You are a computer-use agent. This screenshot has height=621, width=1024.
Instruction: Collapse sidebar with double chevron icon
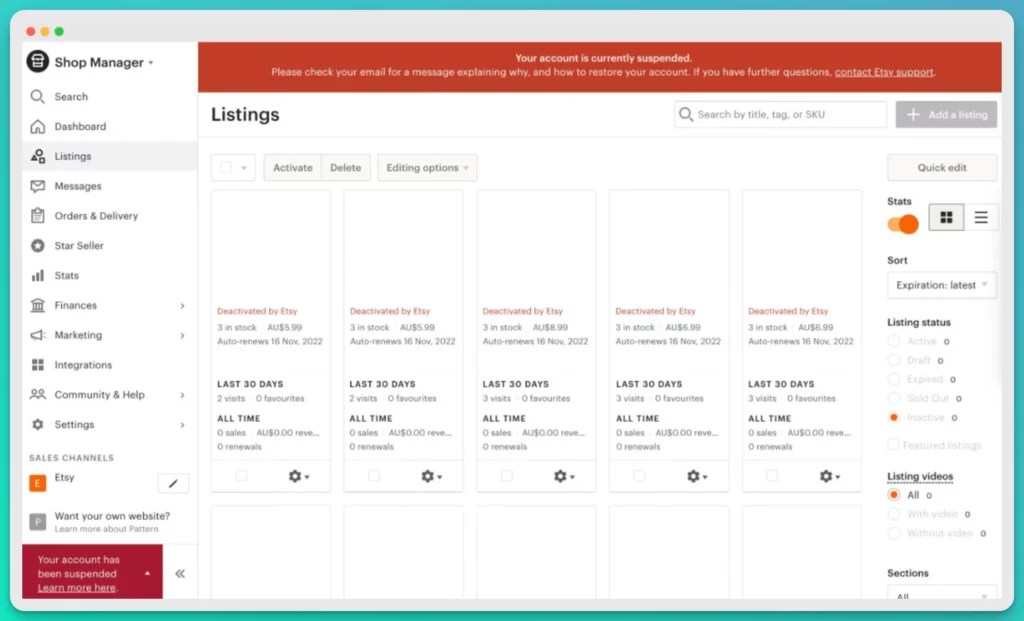click(180, 573)
